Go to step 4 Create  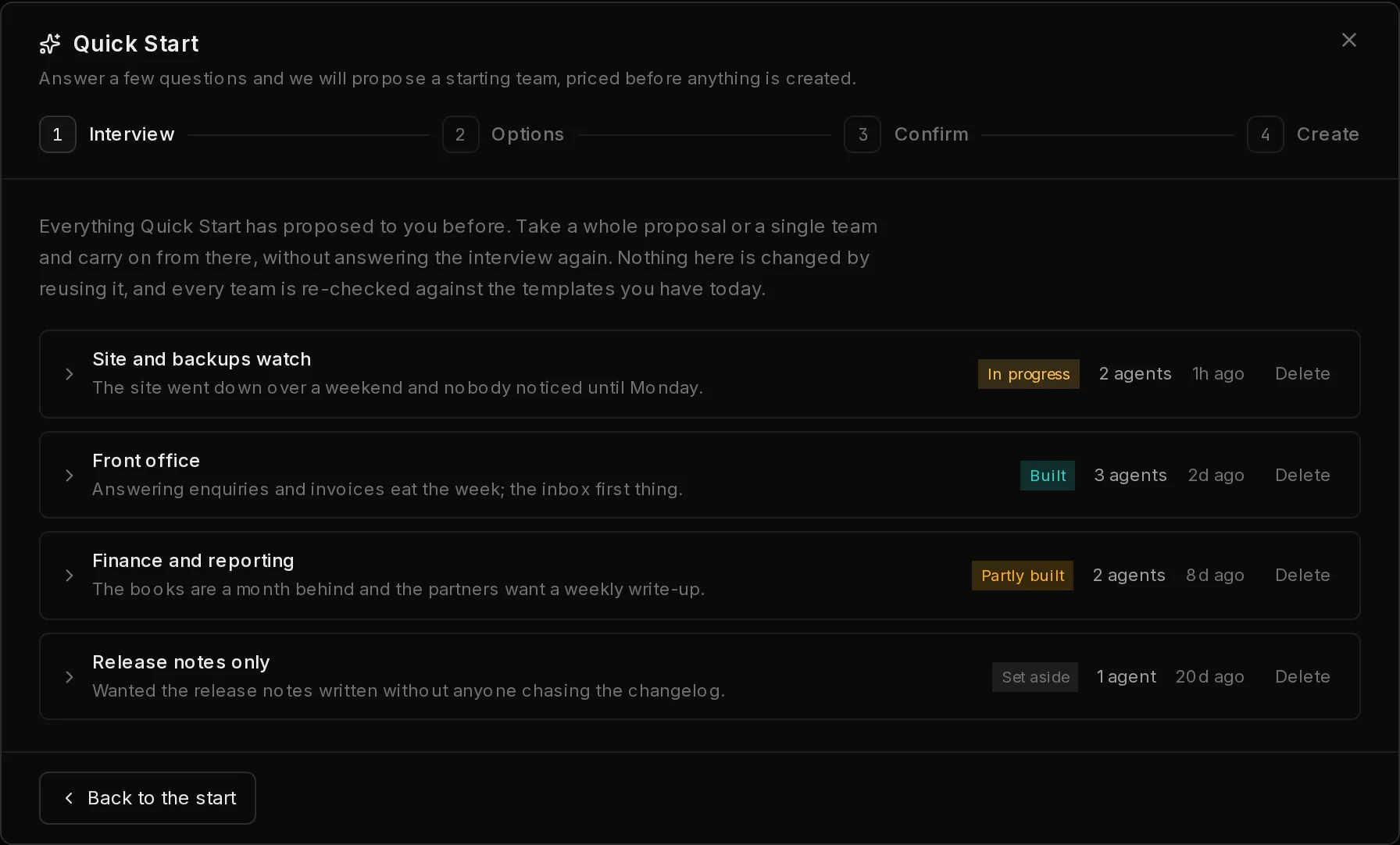1303,134
